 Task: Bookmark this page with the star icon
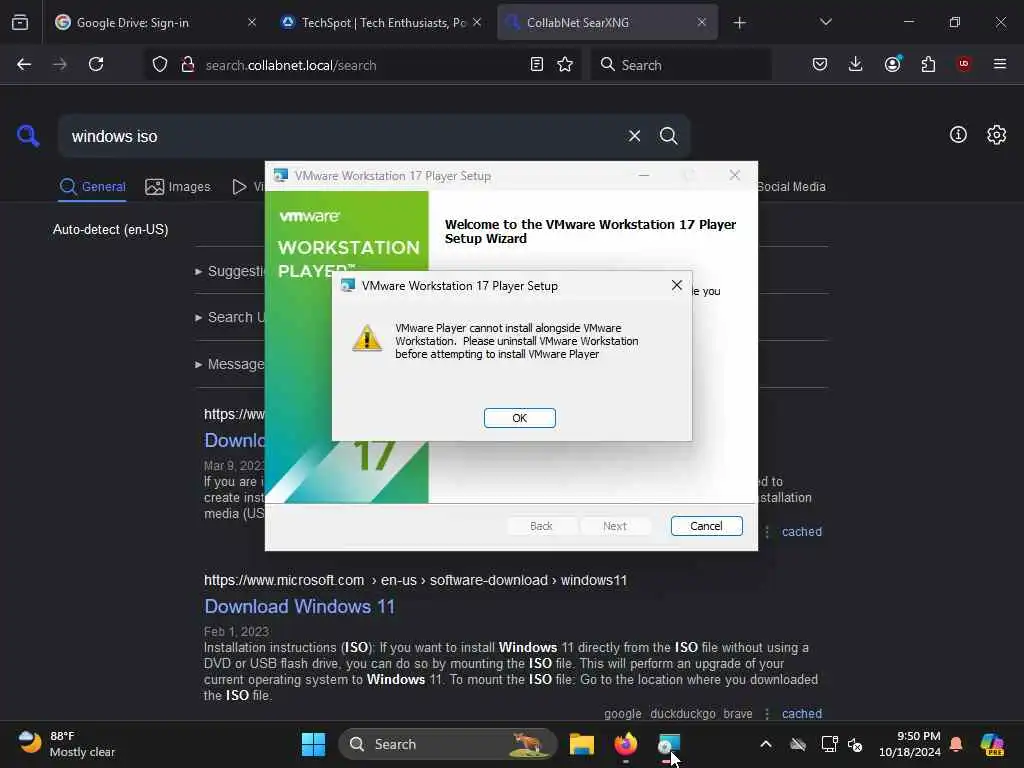pyautogui.click(x=565, y=64)
